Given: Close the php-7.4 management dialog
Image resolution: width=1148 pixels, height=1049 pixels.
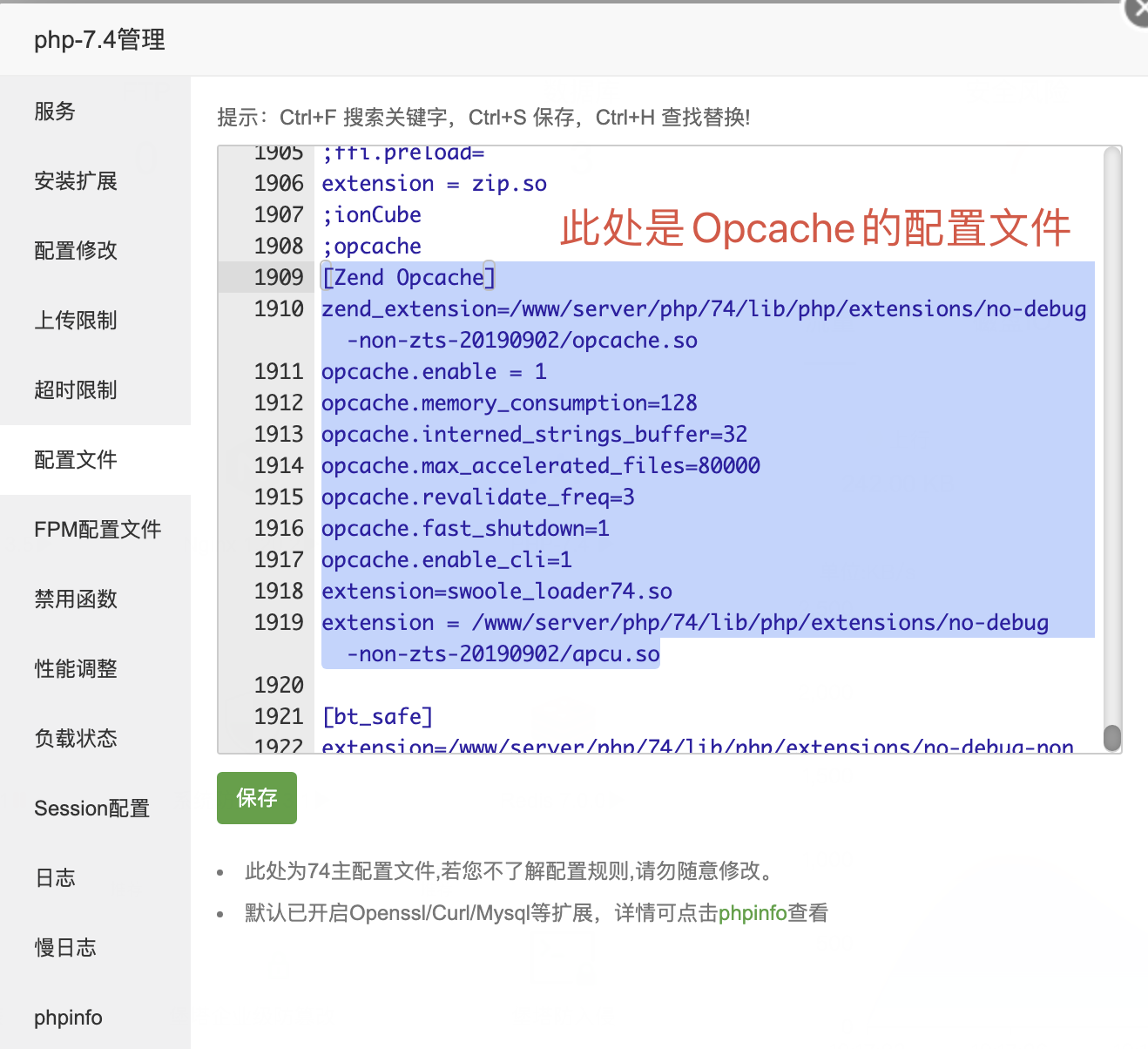Looking at the screenshot, I should 1139,10.
